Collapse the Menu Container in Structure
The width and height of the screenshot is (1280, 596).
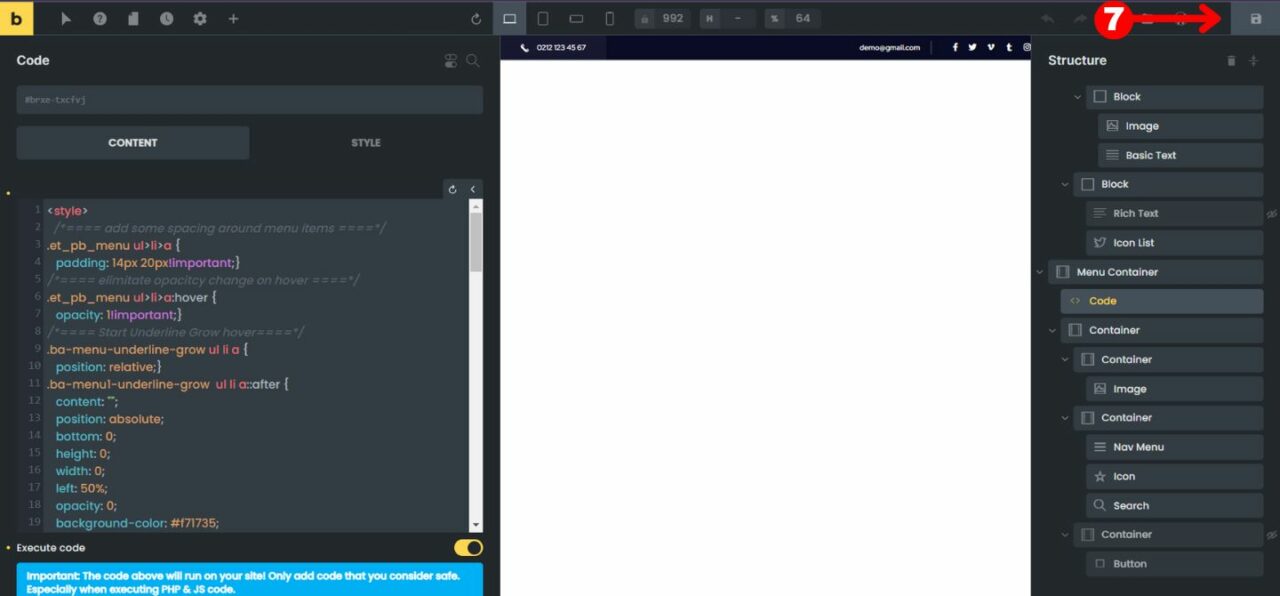(1039, 271)
